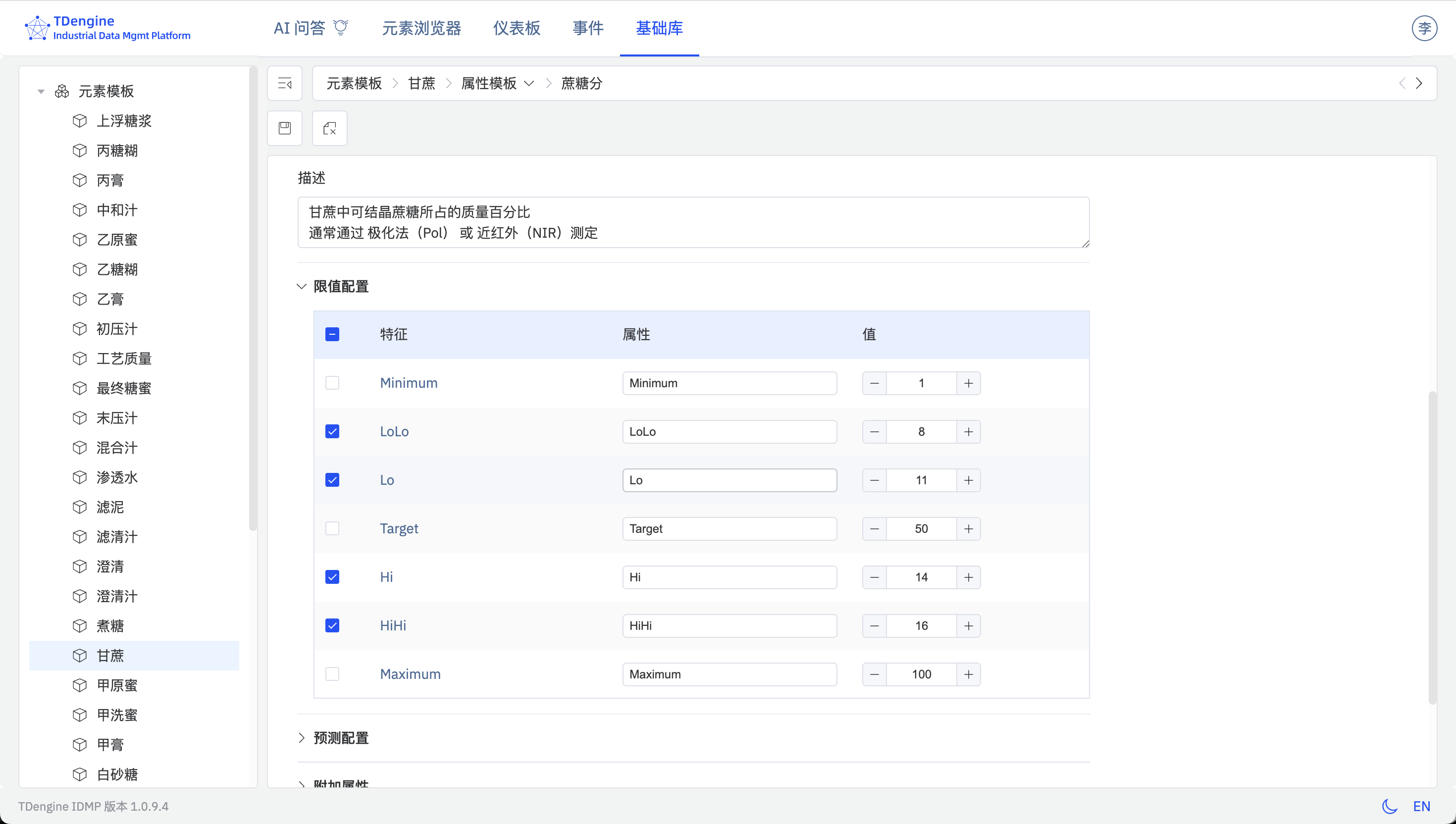Image resolution: width=1456 pixels, height=824 pixels.
Task: Enable the Minimum feature checkbox
Action: [332, 383]
